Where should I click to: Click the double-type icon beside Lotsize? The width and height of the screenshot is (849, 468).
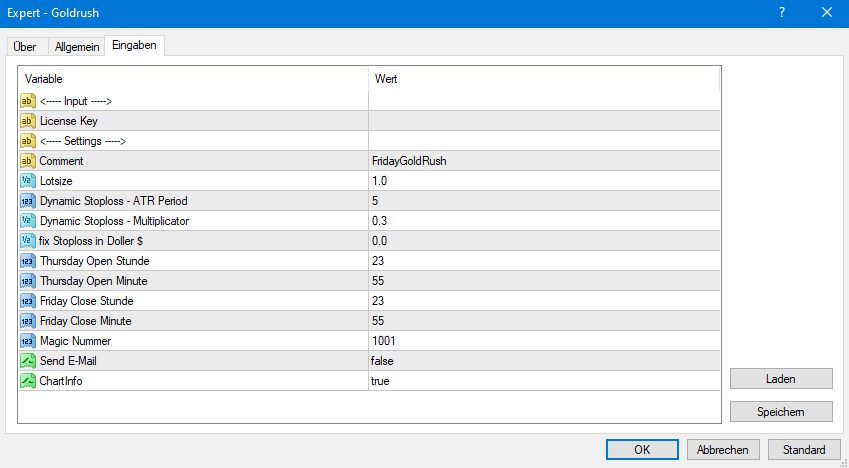28,181
